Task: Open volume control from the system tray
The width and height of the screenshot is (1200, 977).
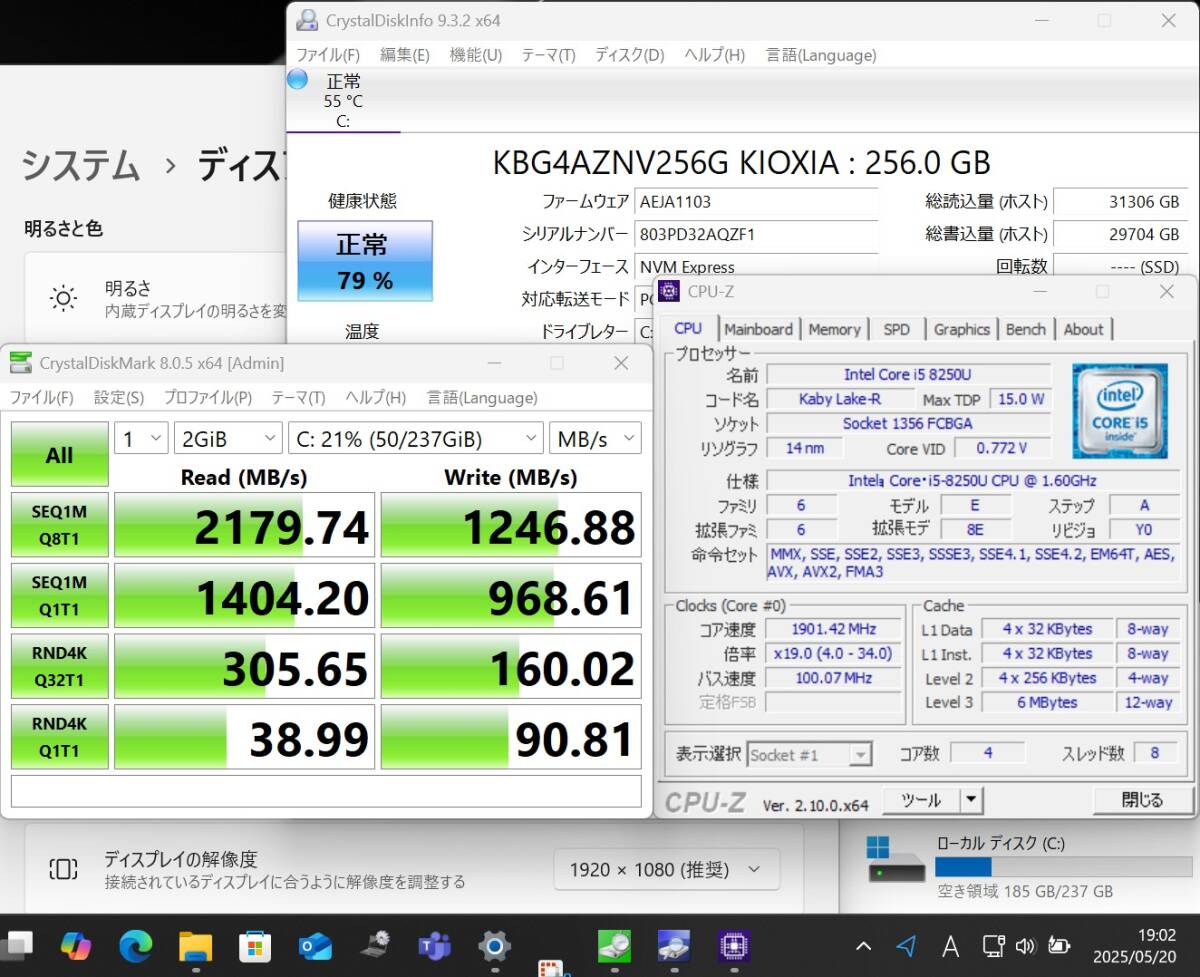Action: [1026, 945]
